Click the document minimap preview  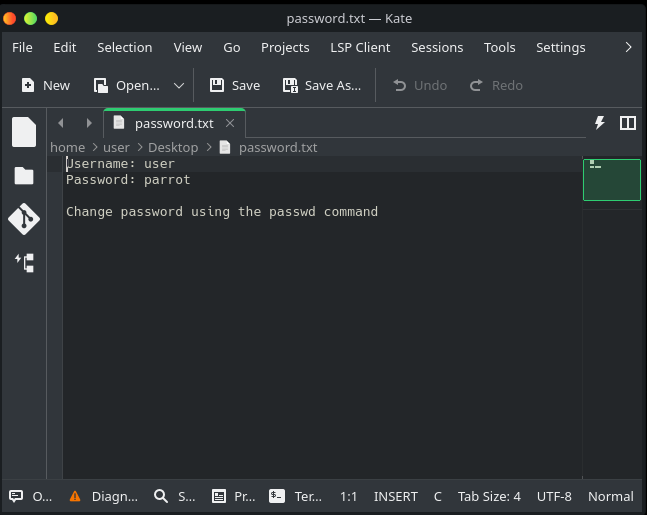pos(611,179)
